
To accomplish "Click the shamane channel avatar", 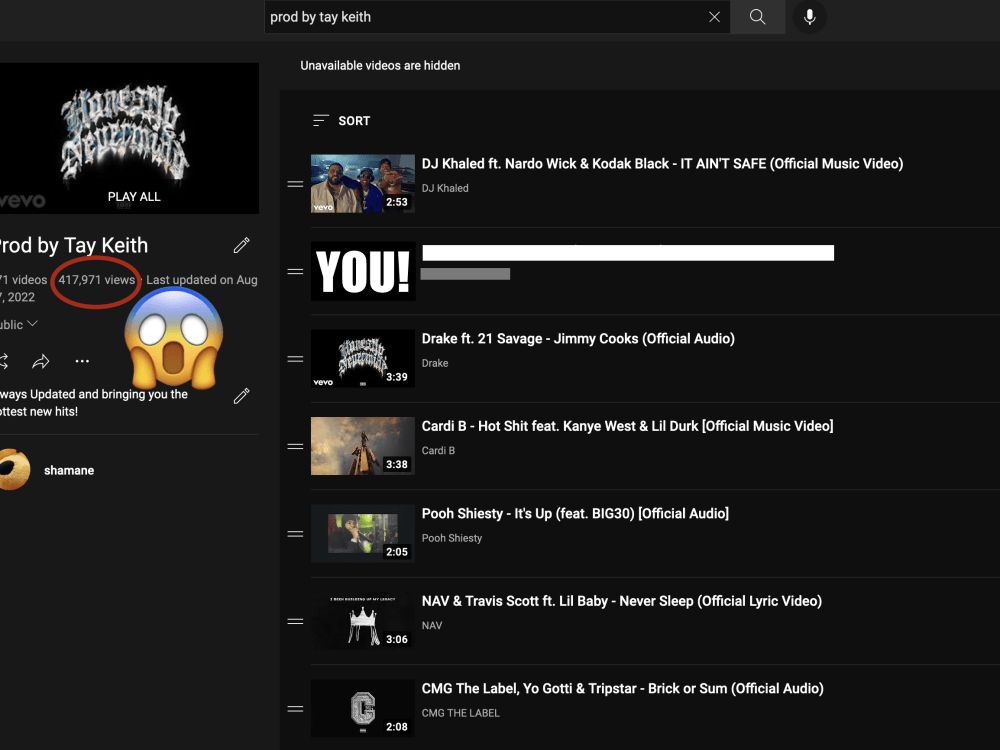I will click(14, 469).
